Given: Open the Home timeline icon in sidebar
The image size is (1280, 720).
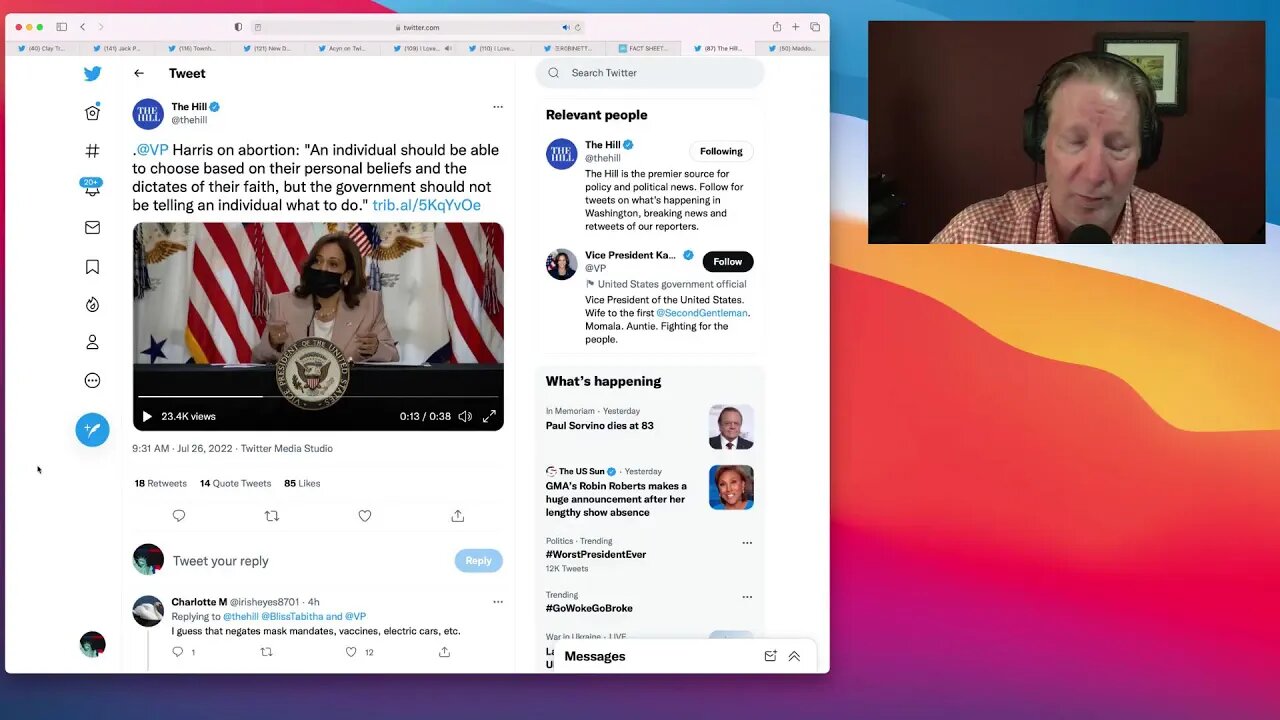Looking at the screenshot, I should [x=92, y=112].
